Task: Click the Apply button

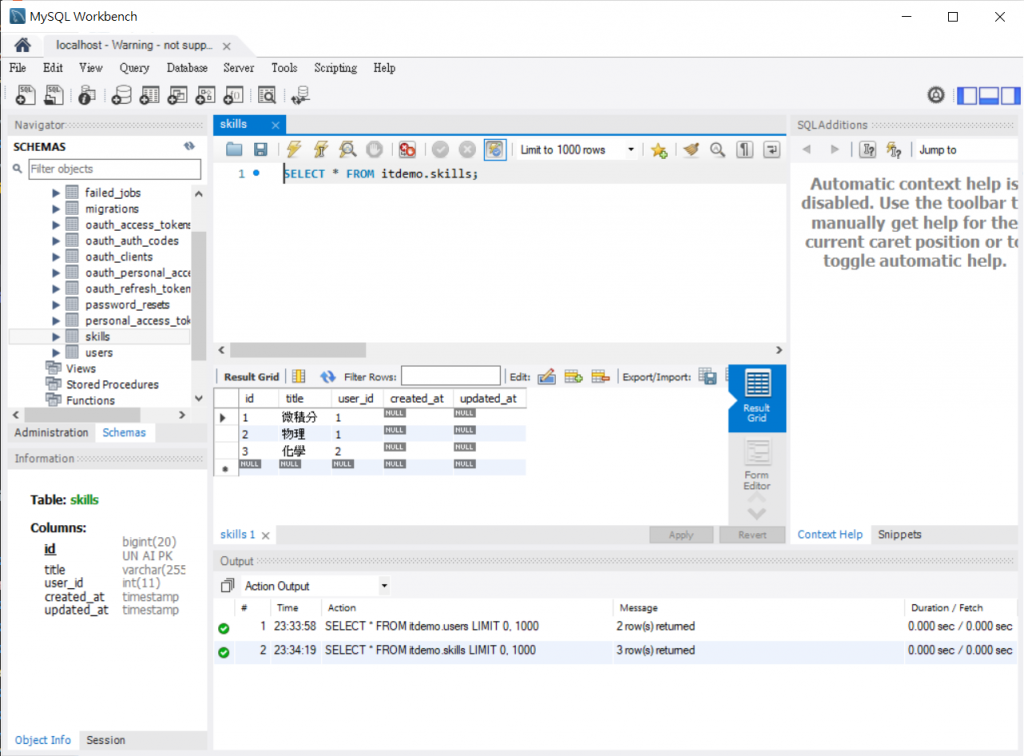Action: [681, 535]
